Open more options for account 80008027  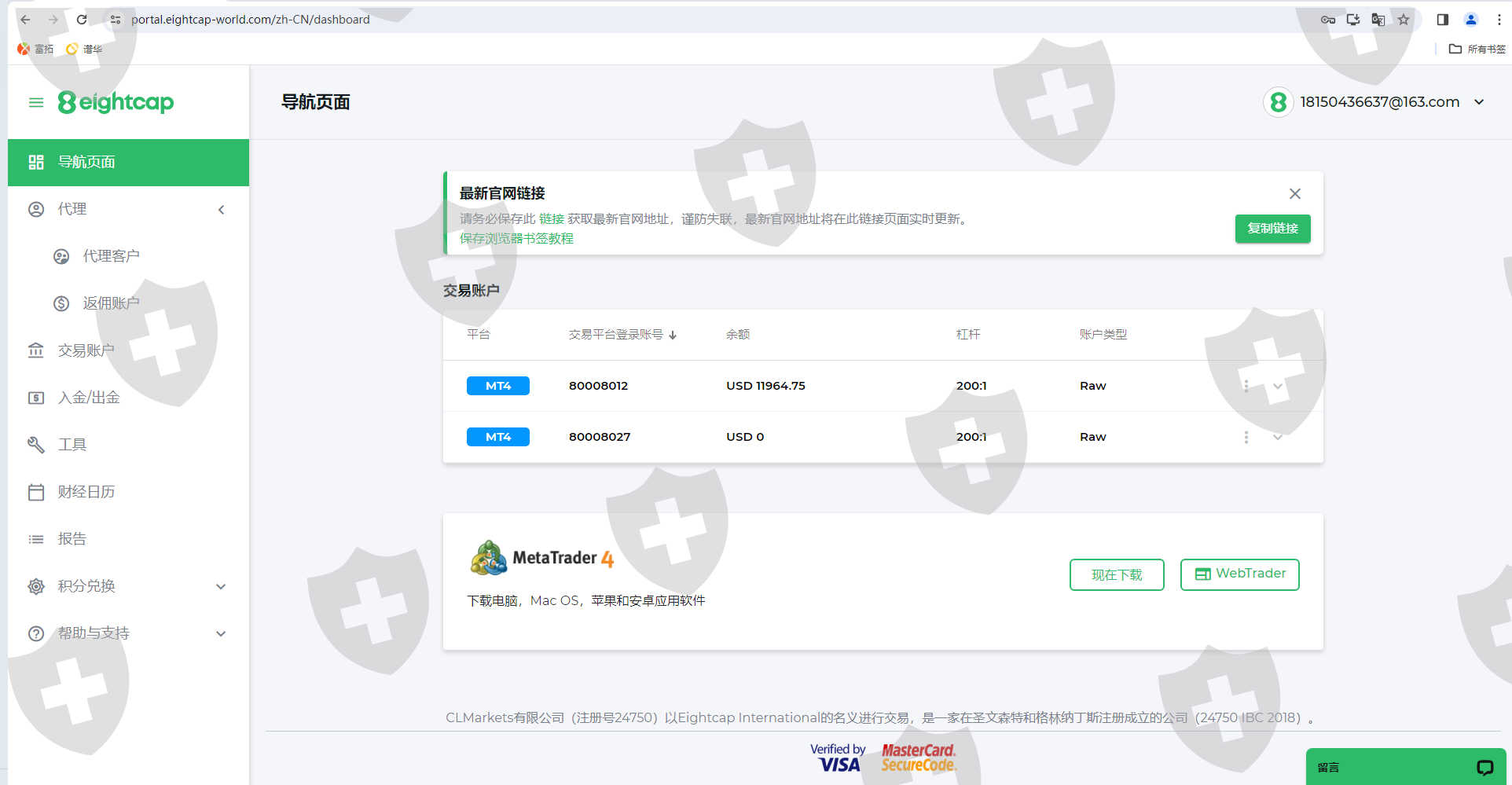coord(1246,437)
